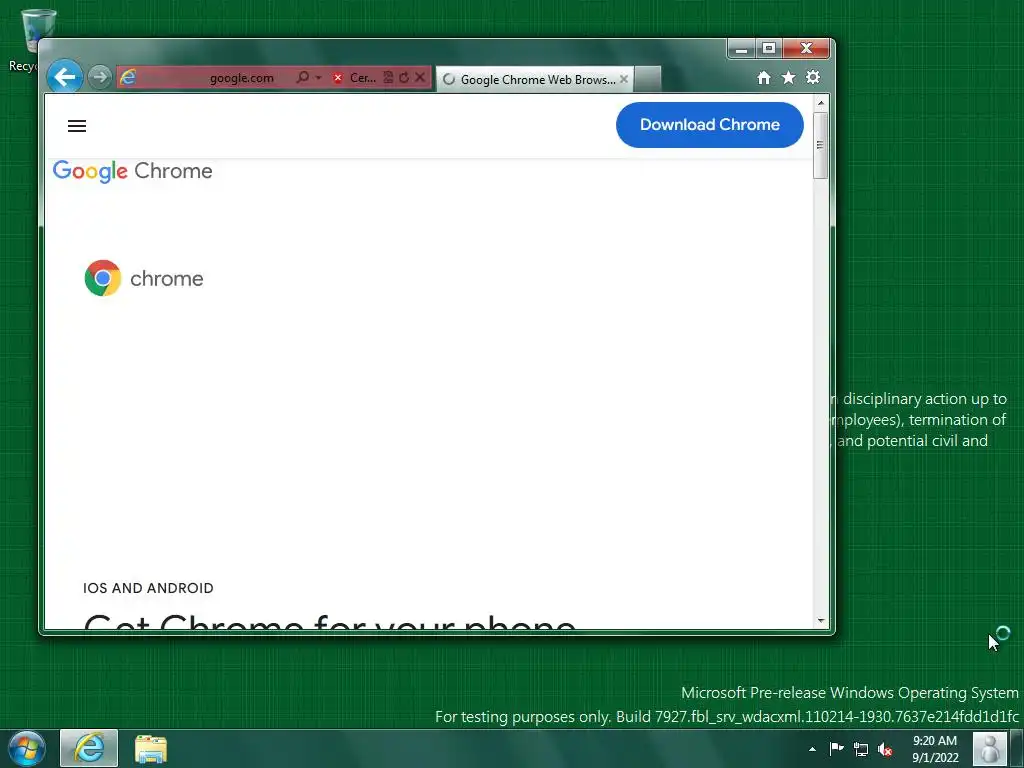Go back with the blue back arrow
The image size is (1024, 768).
pyautogui.click(x=65, y=77)
